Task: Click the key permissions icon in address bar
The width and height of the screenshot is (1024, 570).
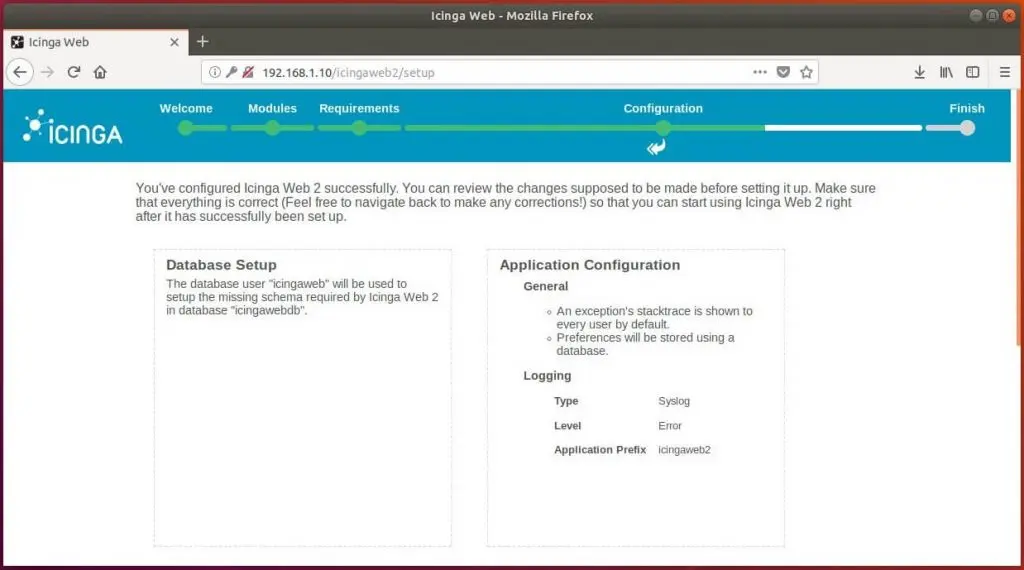Action: (231, 72)
